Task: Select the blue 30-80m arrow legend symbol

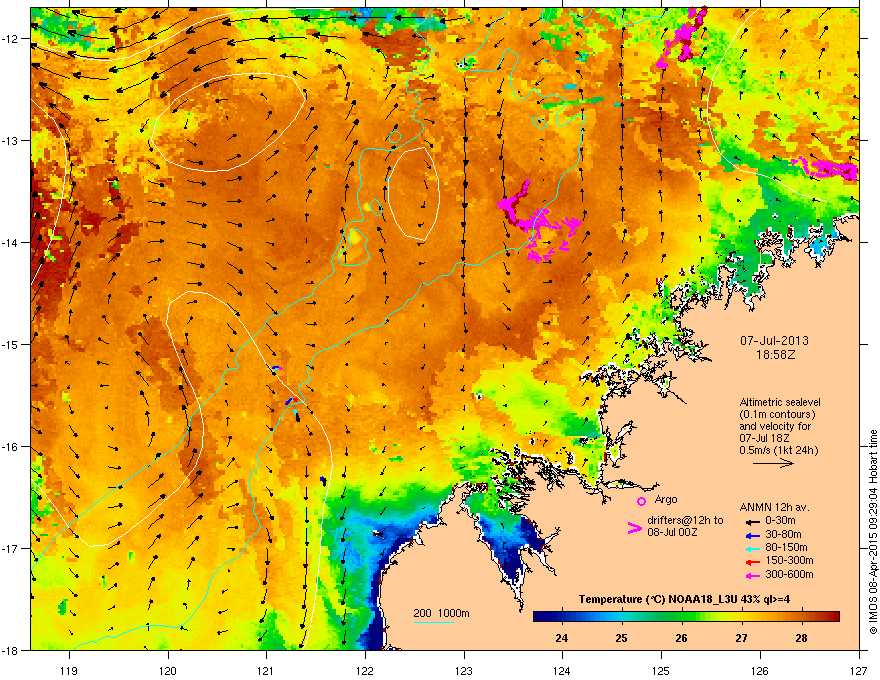Action: (x=753, y=536)
